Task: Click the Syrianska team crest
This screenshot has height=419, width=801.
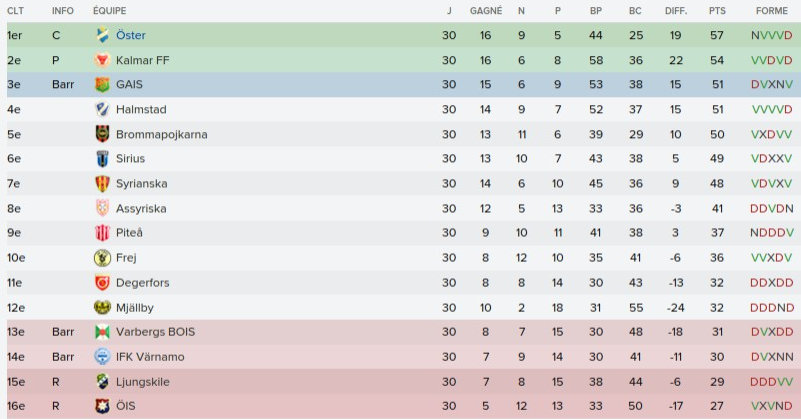Action: [x=102, y=184]
